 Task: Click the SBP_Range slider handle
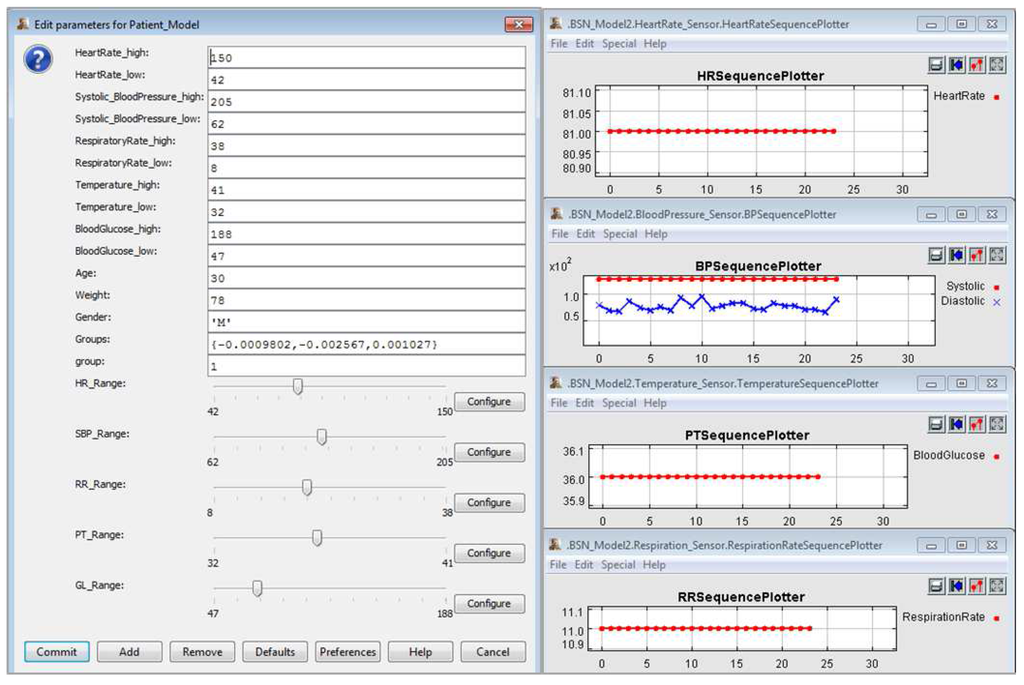322,437
